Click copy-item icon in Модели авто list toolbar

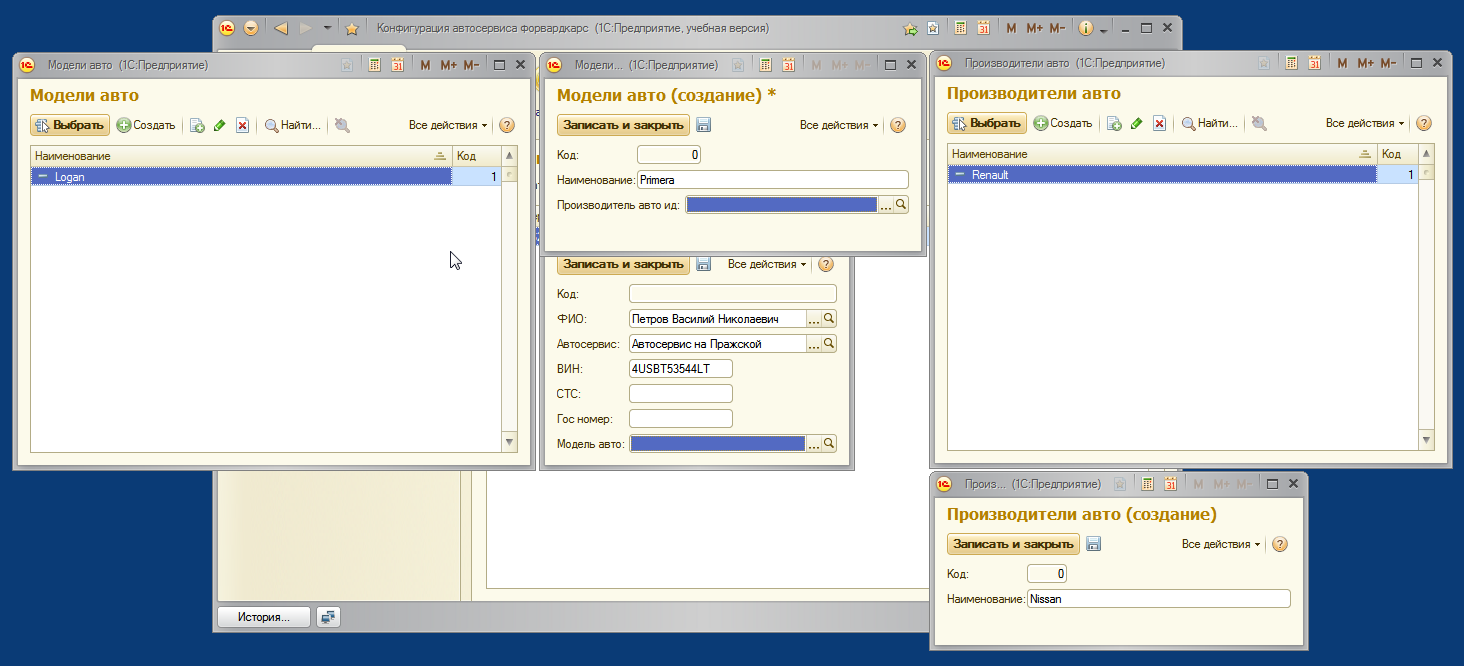(198, 126)
